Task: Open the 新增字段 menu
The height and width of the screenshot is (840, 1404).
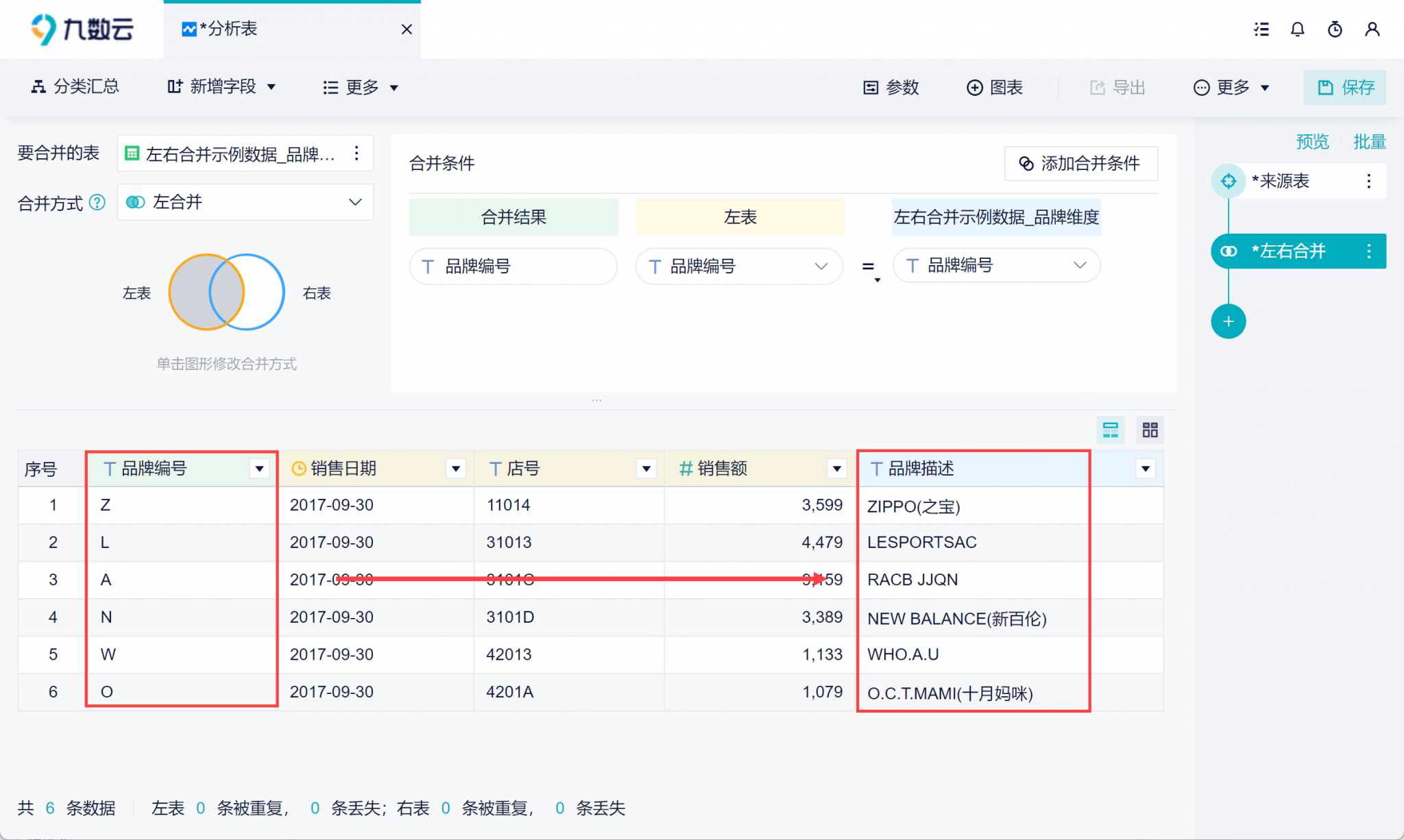Action: pyautogui.click(x=221, y=87)
